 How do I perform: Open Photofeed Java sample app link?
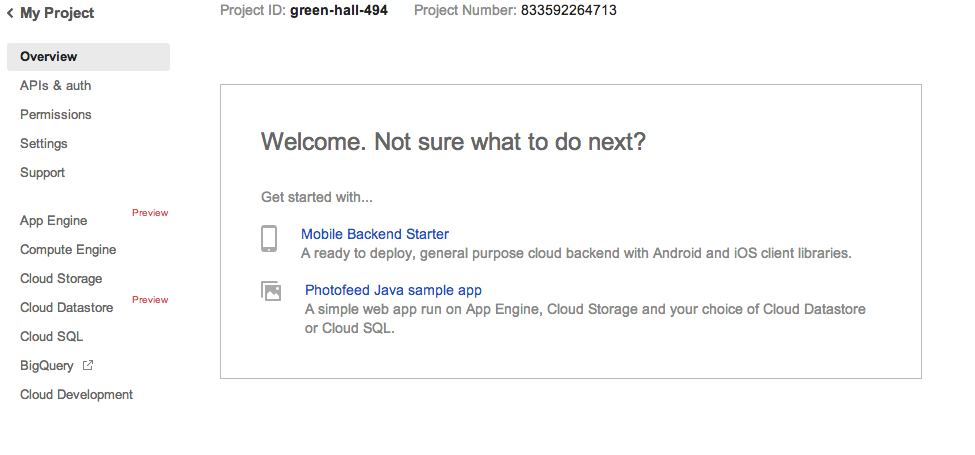pyautogui.click(x=393, y=290)
